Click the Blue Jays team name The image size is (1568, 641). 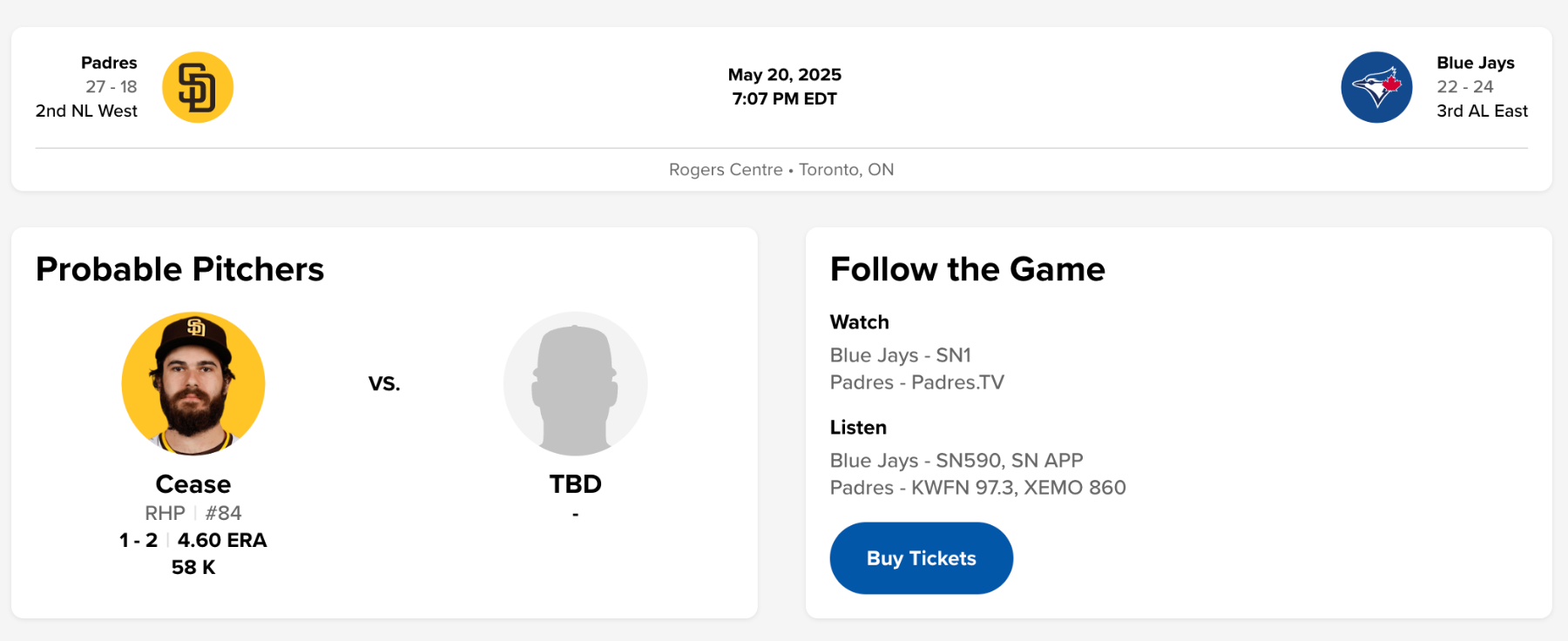(1475, 63)
